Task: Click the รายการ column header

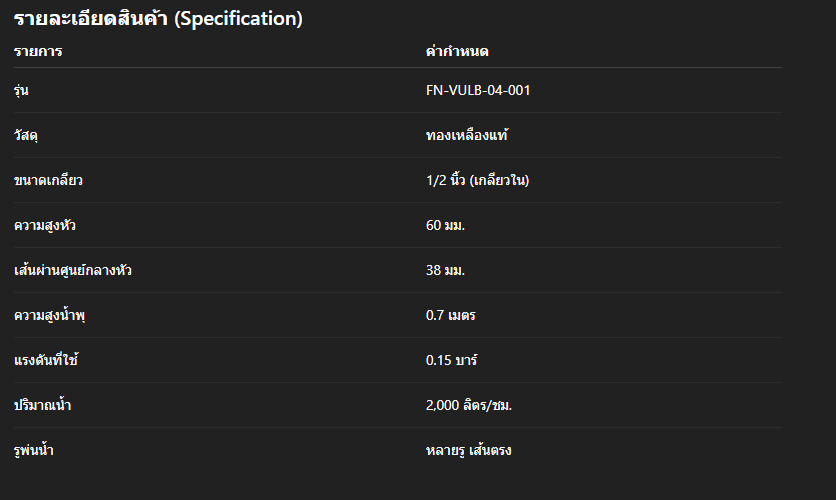Action: click(38, 51)
